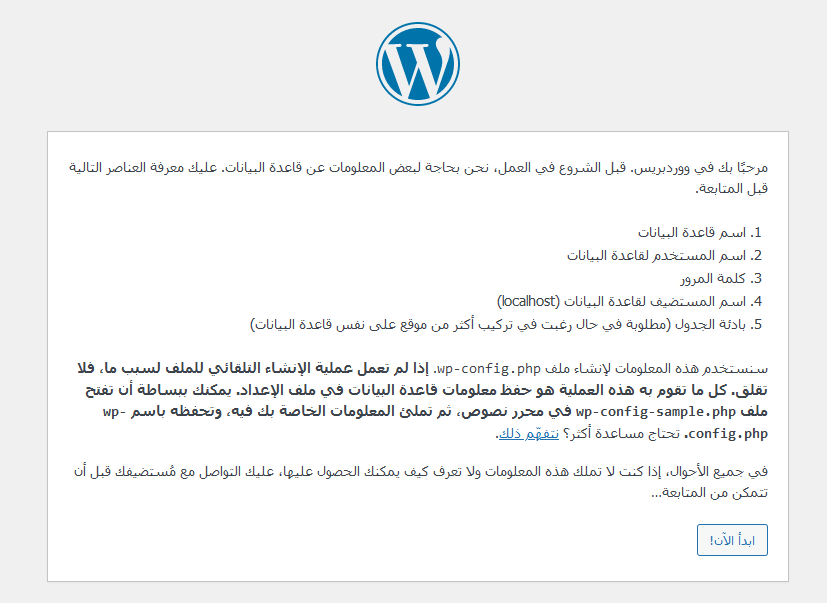Click the "config.php" text before the help link
The image size is (827, 603).
pyautogui.click(x=731, y=435)
